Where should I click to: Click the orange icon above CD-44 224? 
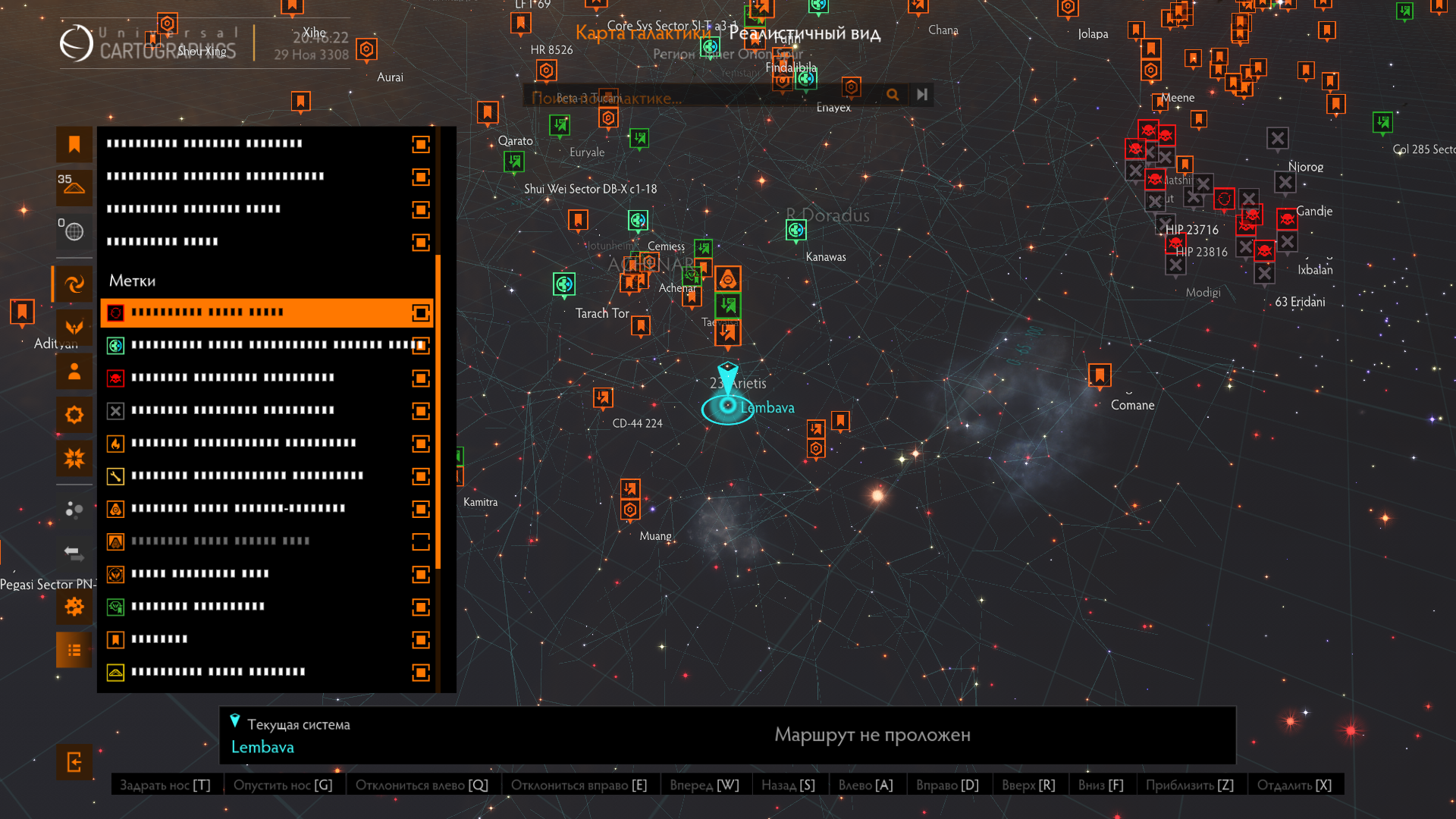pos(603,397)
